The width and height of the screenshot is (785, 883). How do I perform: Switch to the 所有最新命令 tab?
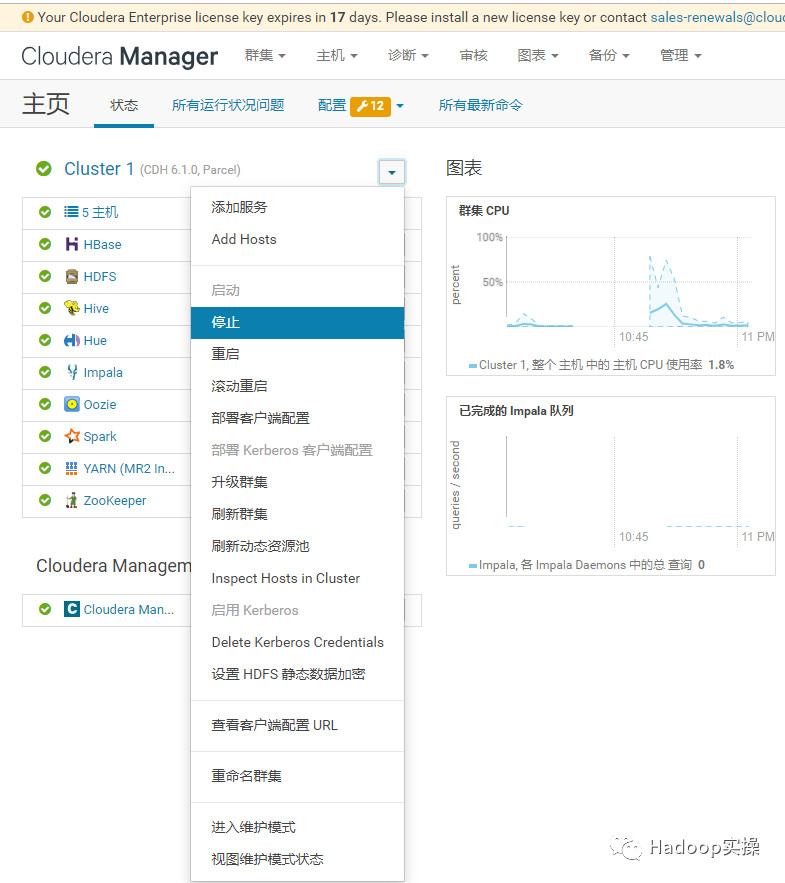pyautogui.click(x=480, y=105)
